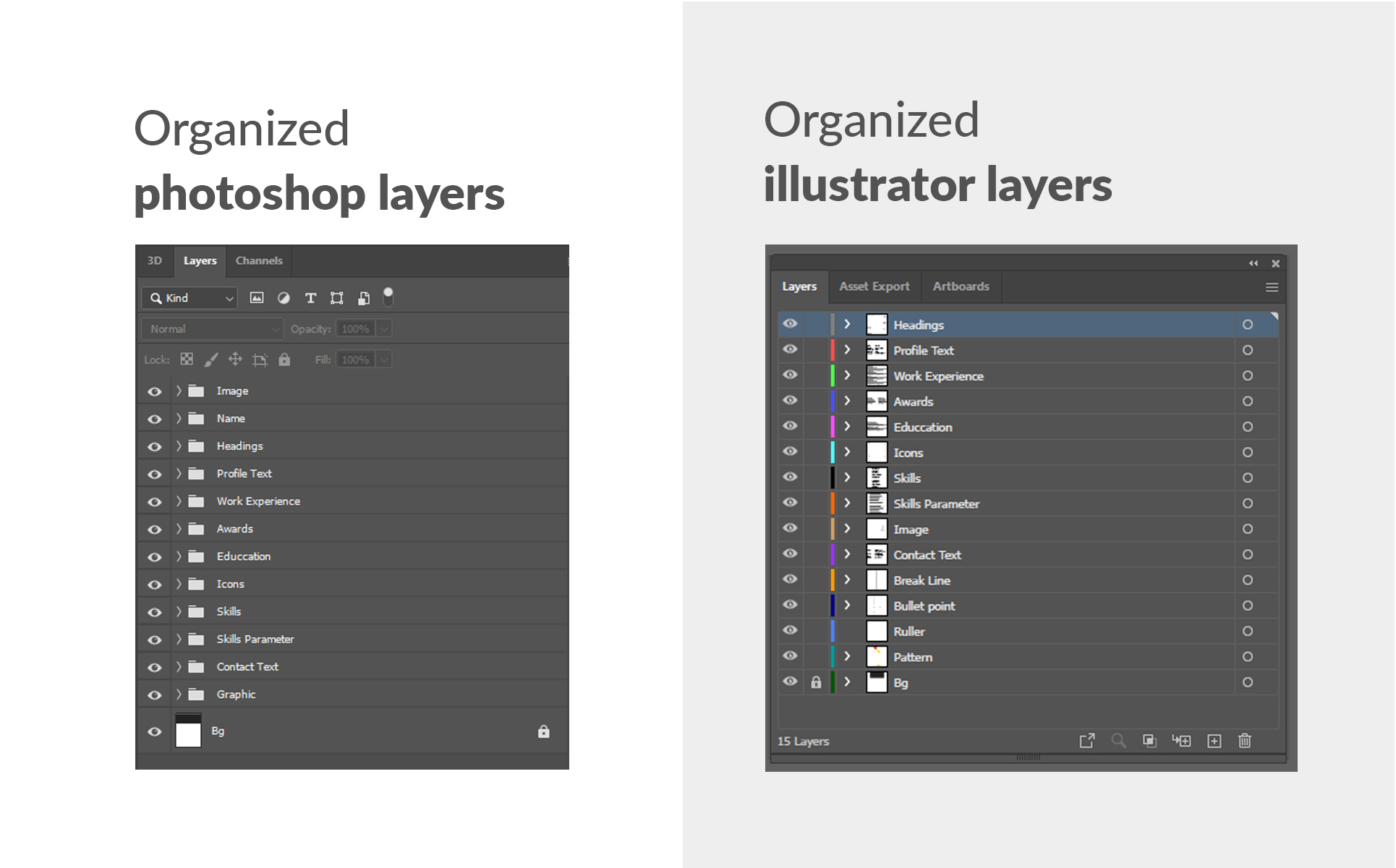Select Photoshop Layers tab
1396x868 pixels.
[x=200, y=261]
